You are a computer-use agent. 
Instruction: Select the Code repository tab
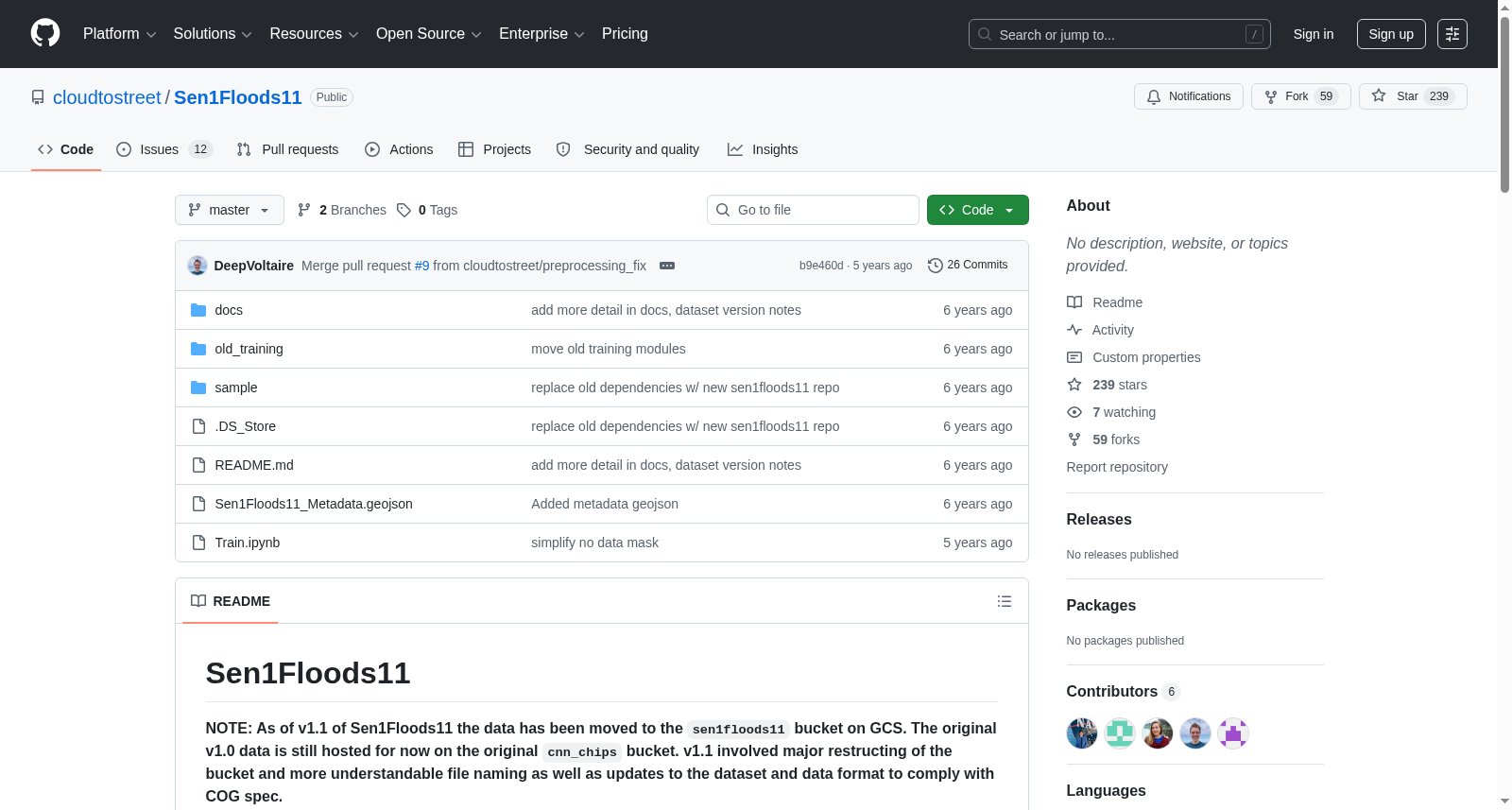tap(66, 149)
